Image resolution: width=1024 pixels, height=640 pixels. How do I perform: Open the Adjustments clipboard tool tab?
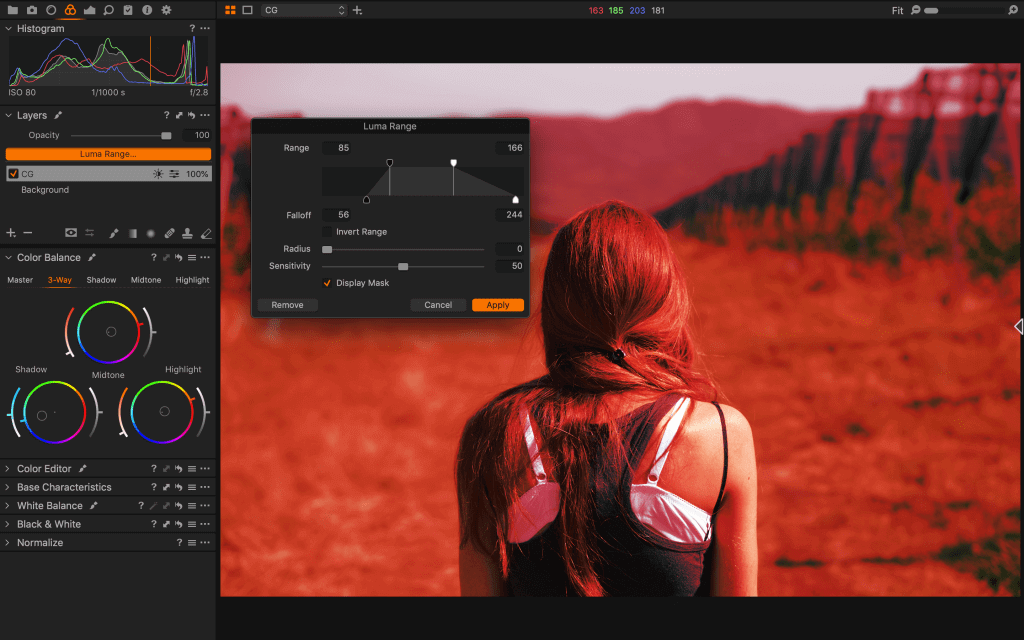127,9
